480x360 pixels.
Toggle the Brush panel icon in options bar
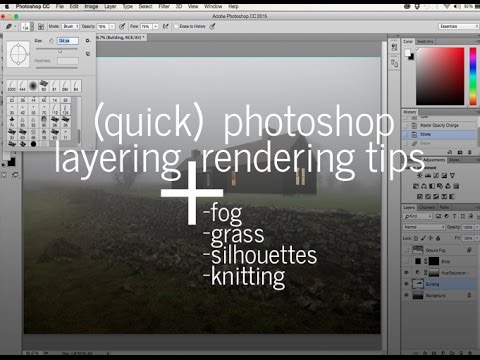(x=41, y=26)
